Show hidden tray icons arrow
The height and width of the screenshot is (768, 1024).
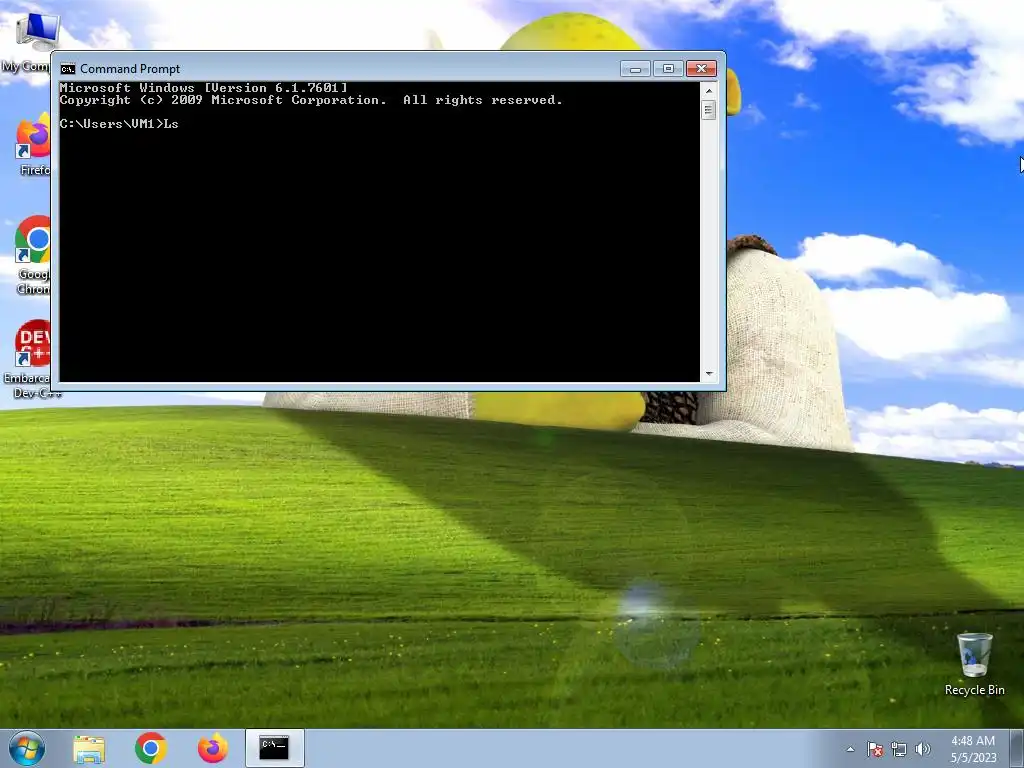[850, 749]
